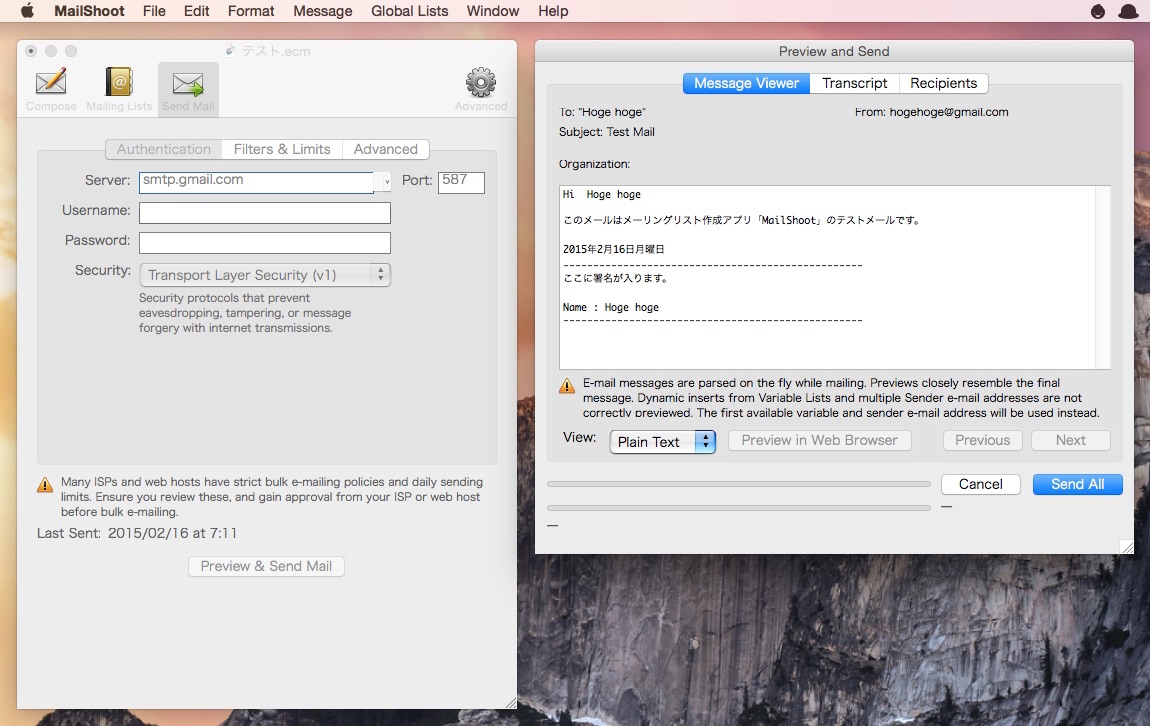Screen dimensions: 1150x726
Task: Click the notification bell icon in menu bar
Action: [1128, 11]
